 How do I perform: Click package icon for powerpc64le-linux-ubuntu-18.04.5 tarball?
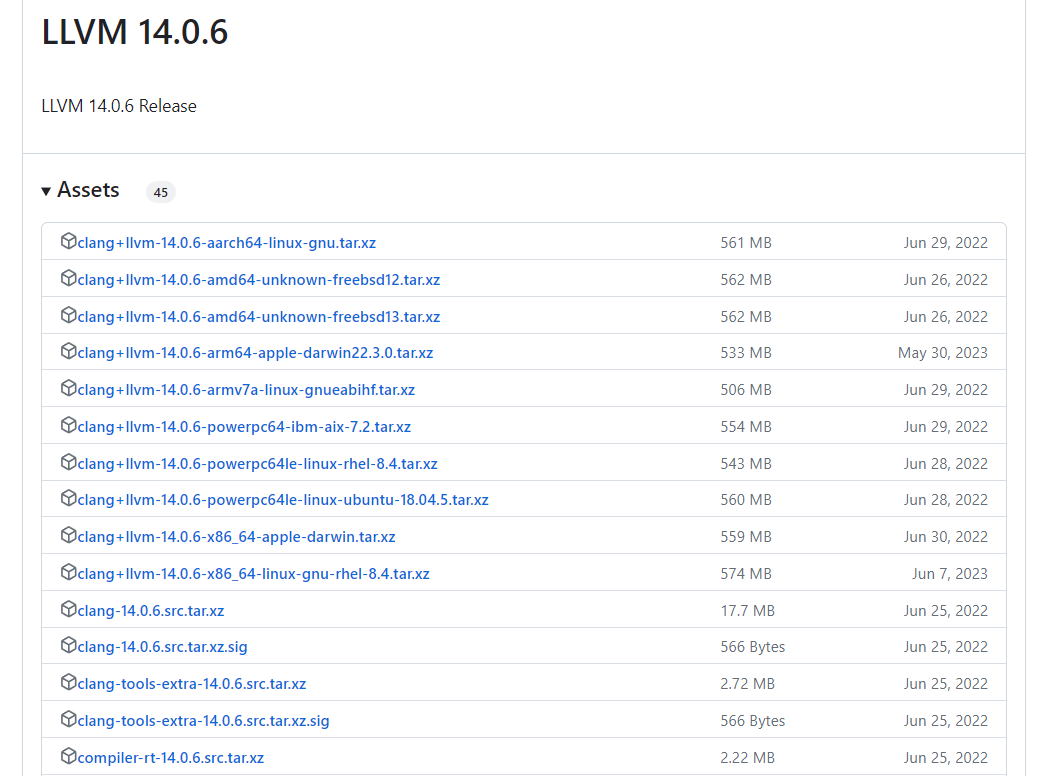pyautogui.click(x=68, y=498)
